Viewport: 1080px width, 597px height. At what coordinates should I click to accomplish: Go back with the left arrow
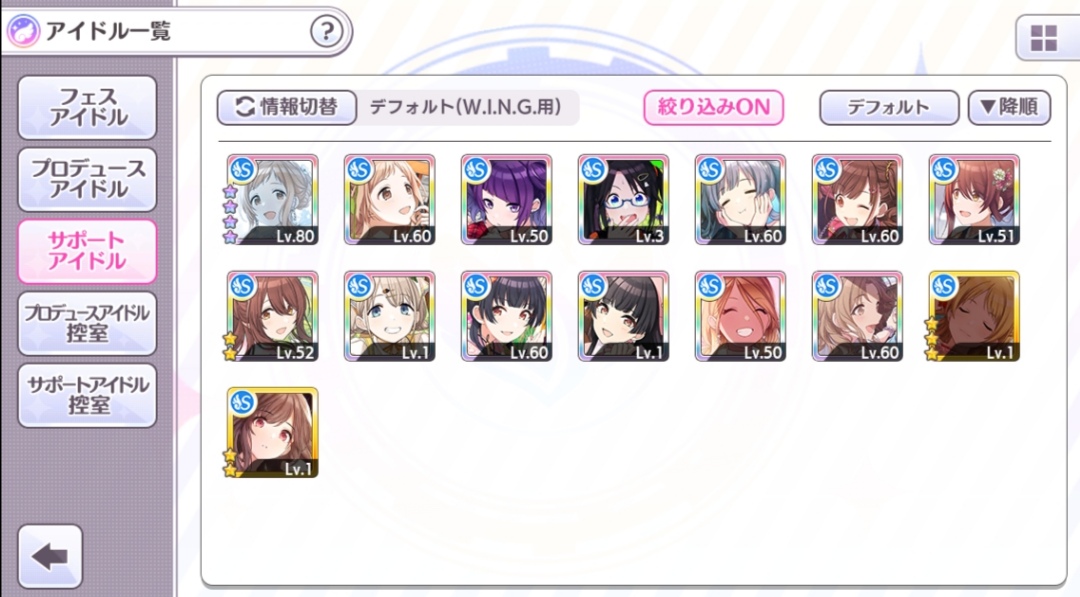(50, 556)
